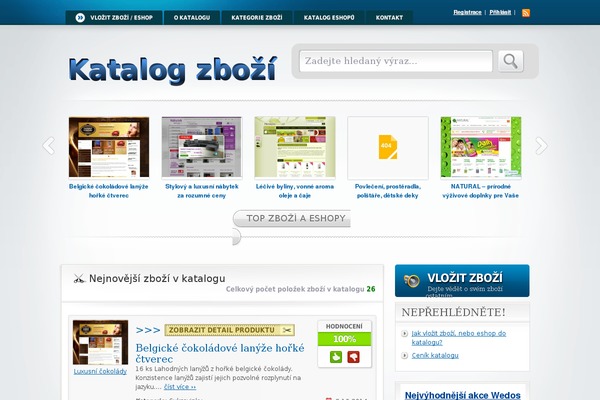Click the Nejnovější zboží v katalogu heading
The image size is (600, 400).
point(157,279)
